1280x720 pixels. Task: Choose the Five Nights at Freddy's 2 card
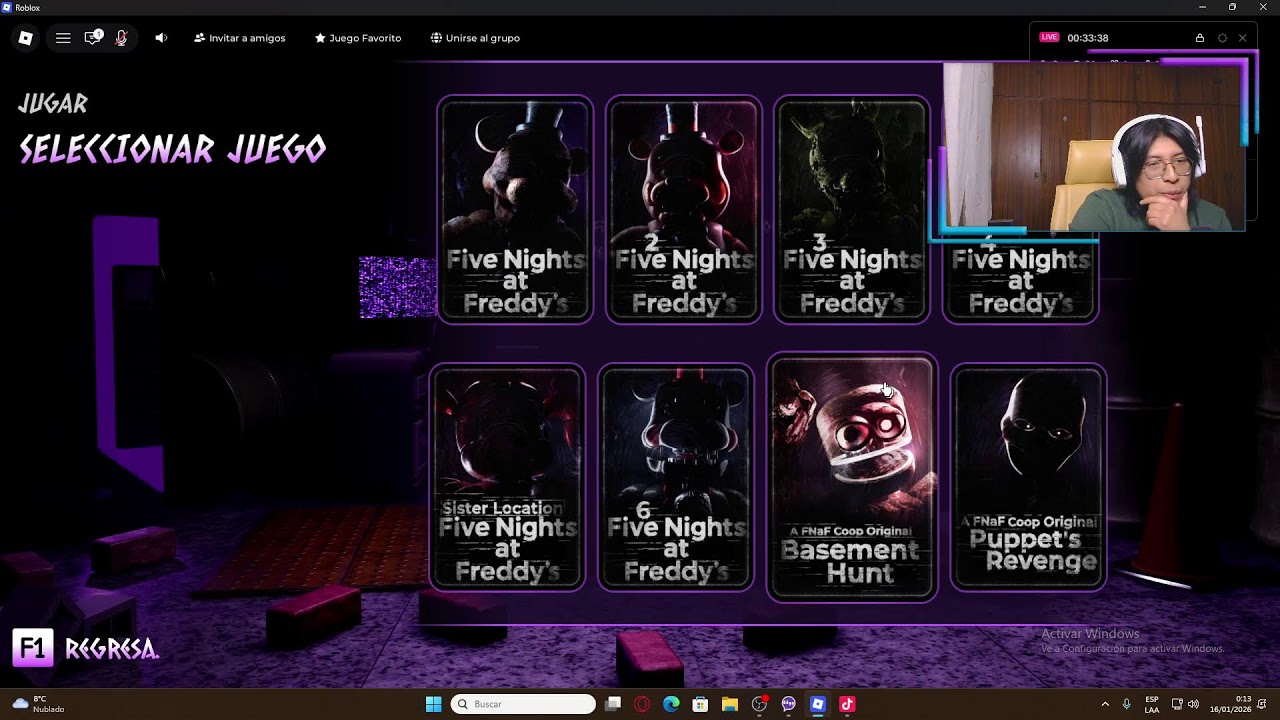tap(684, 210)
